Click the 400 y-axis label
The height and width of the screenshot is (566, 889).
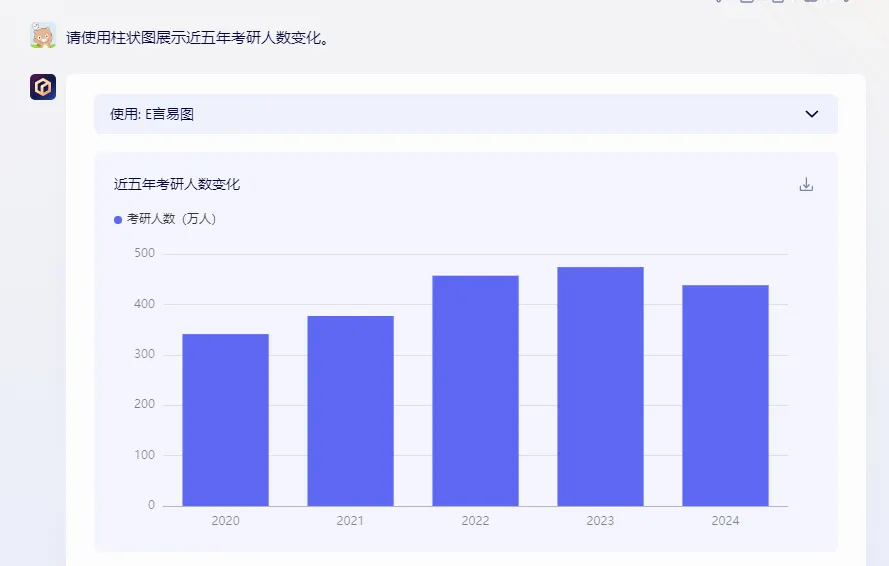point(145,304)
